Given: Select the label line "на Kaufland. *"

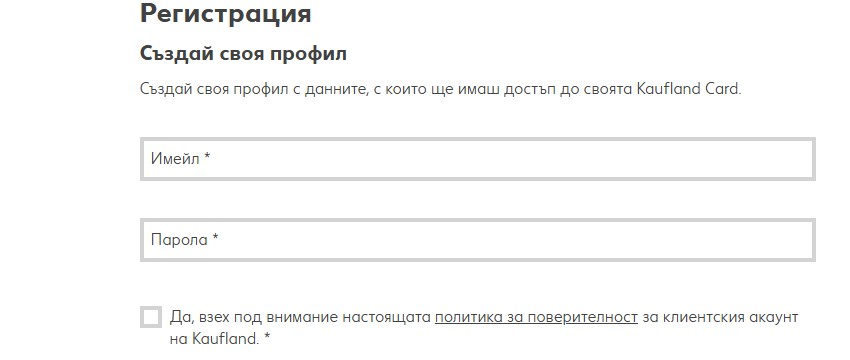Looking at the screenshot, I should tap(220, 339).
